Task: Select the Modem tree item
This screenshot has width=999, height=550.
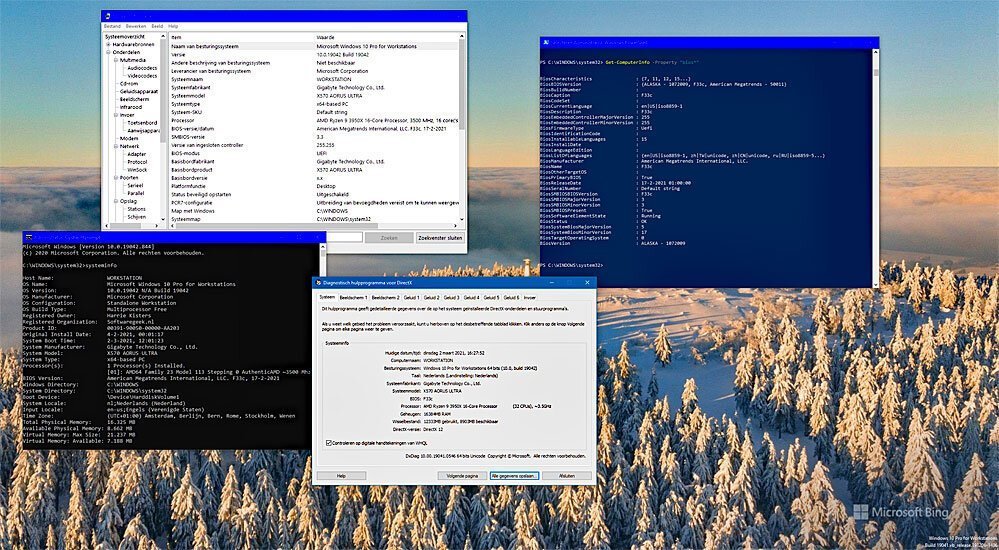Action: [x=129, y=138]
